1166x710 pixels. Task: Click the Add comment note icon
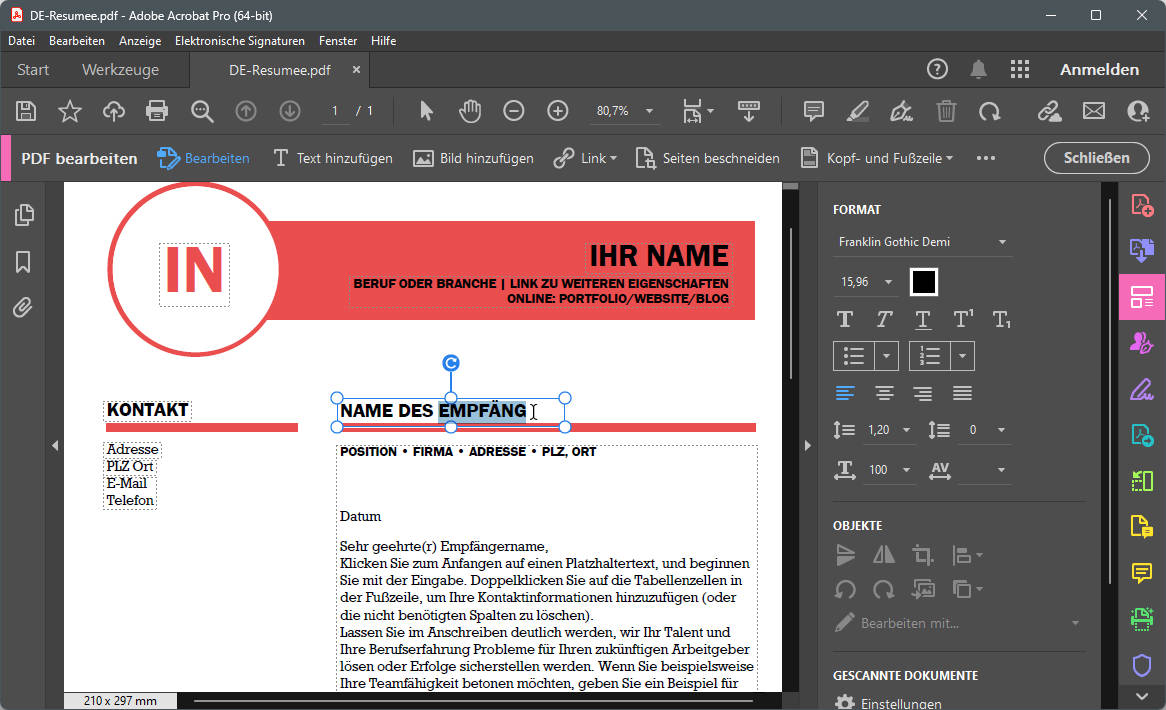pos(814,111)
